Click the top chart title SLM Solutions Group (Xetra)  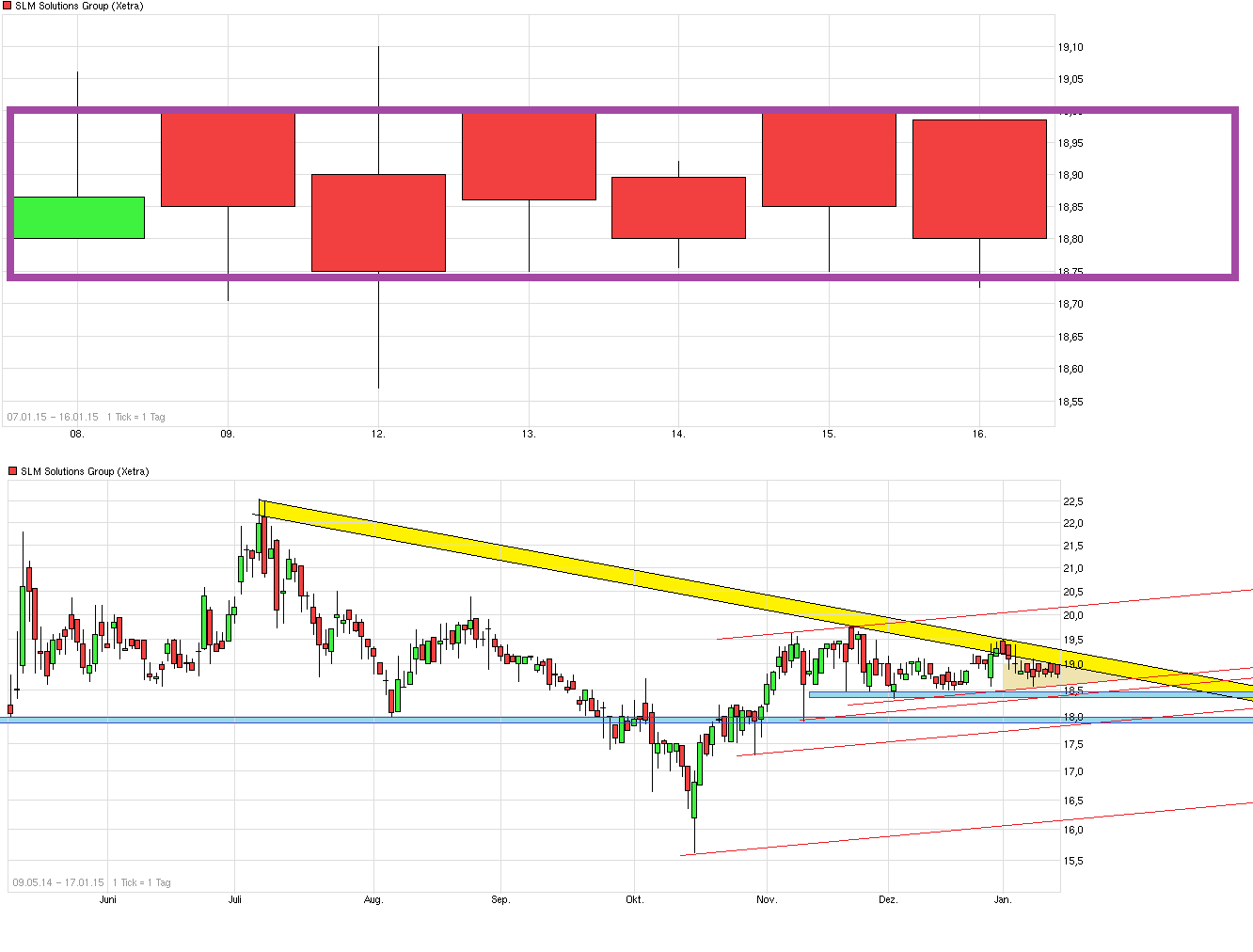click(79, 7)
